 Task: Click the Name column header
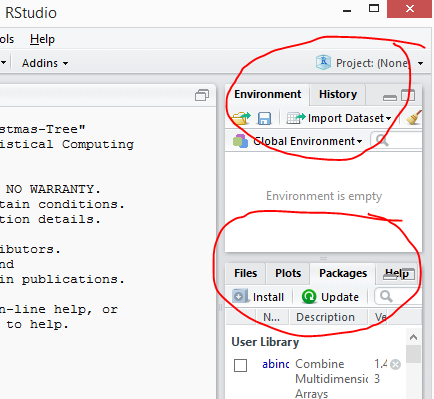point(272,317)
